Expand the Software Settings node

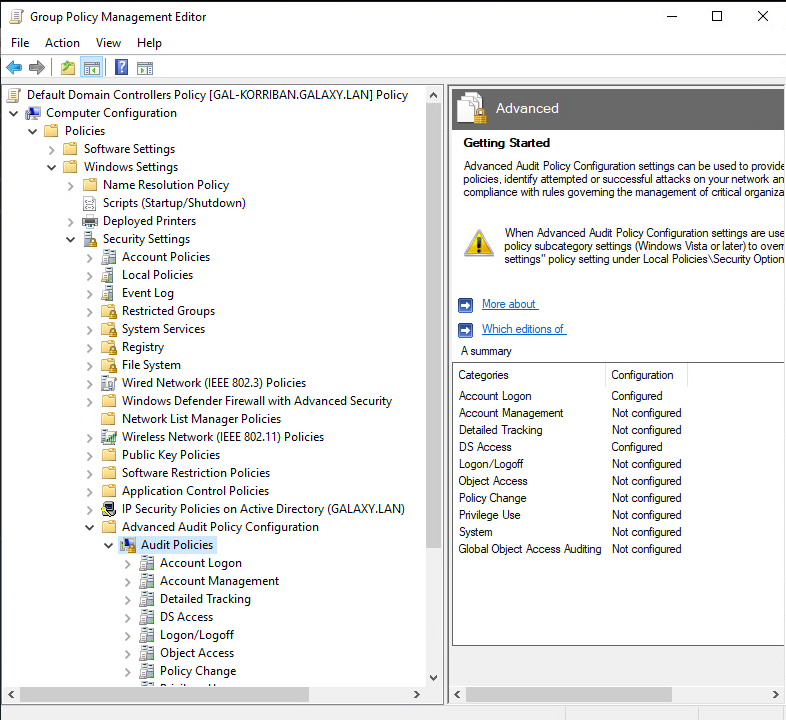click(x=52, y=149)
